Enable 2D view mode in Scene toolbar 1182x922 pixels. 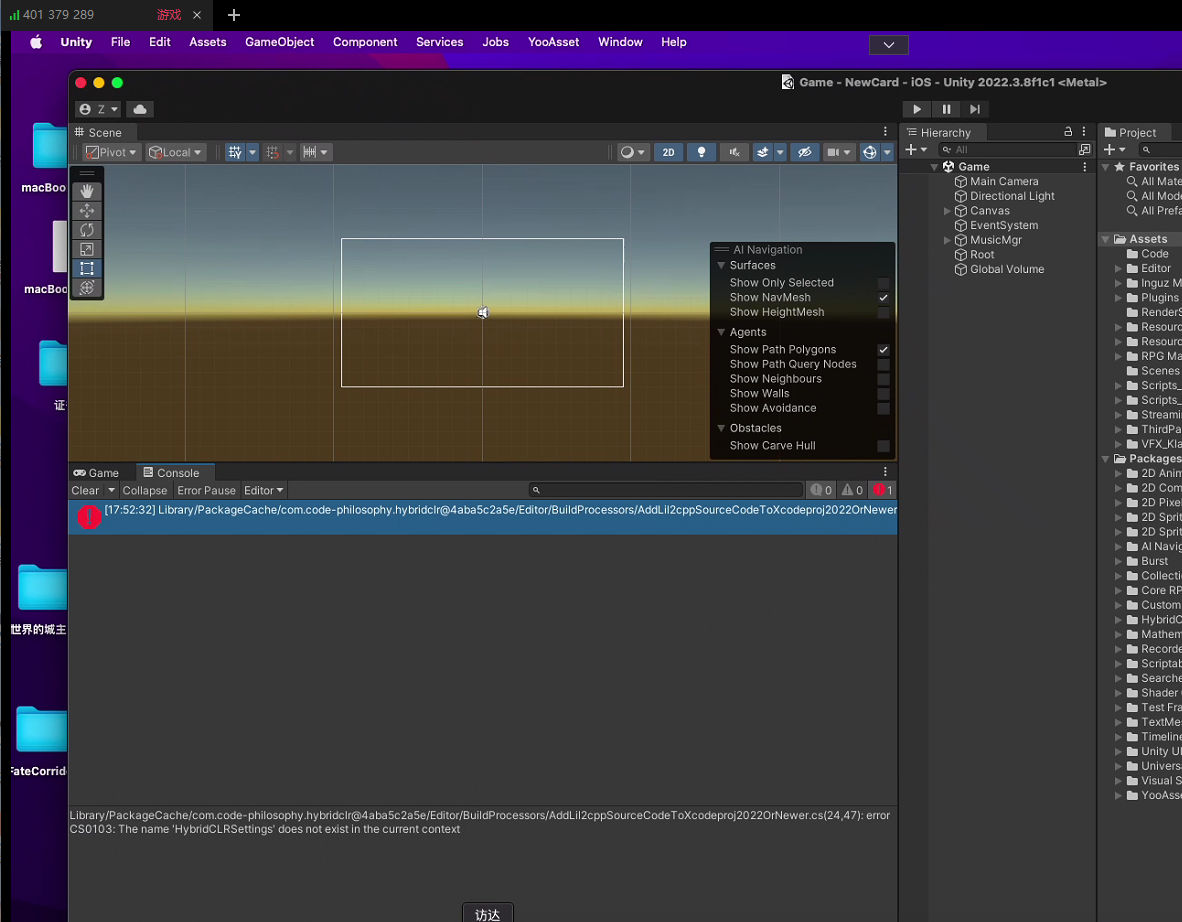point(668,152)
